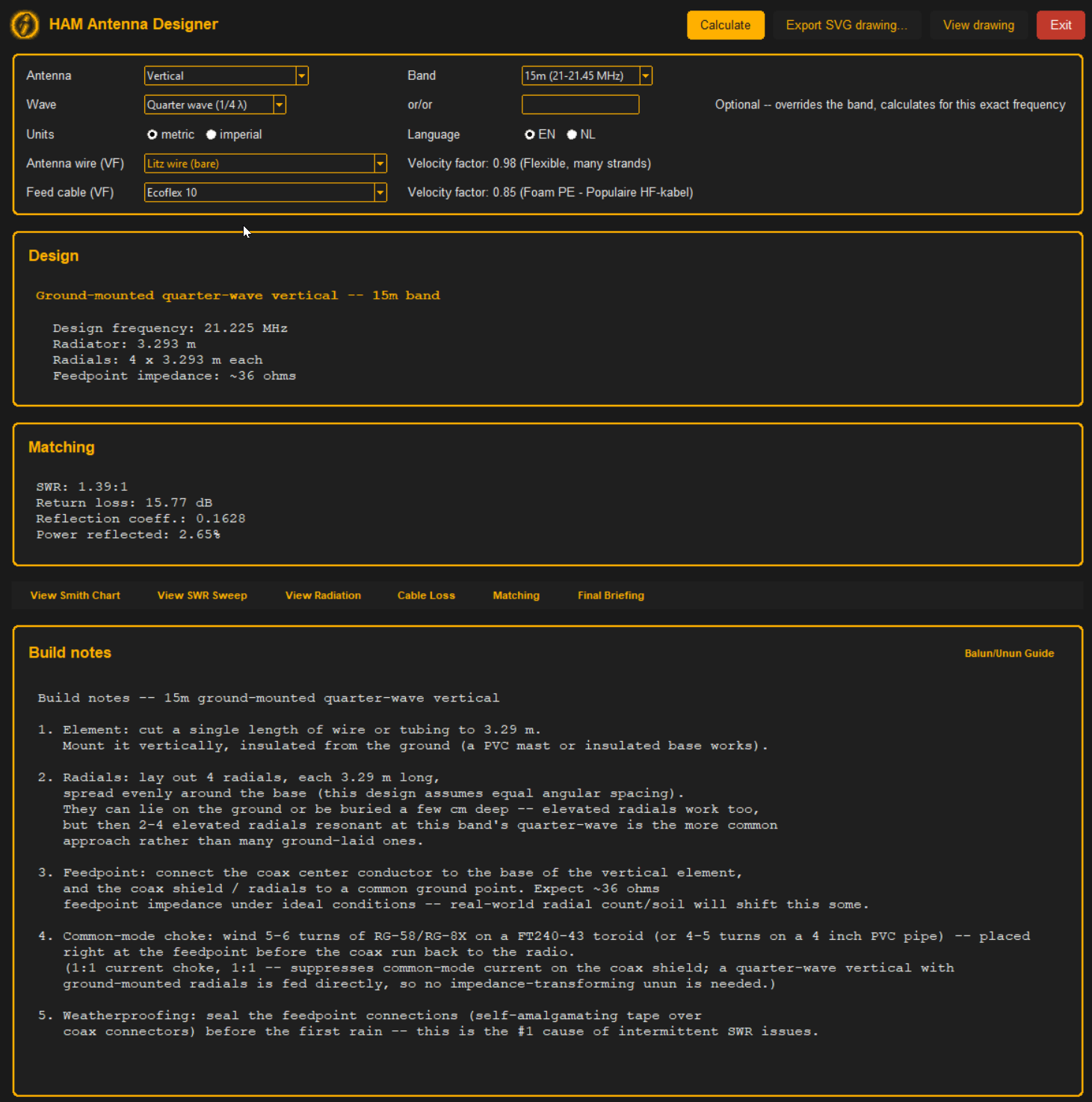Click Export SVG drawing button

tap(846, 25)
